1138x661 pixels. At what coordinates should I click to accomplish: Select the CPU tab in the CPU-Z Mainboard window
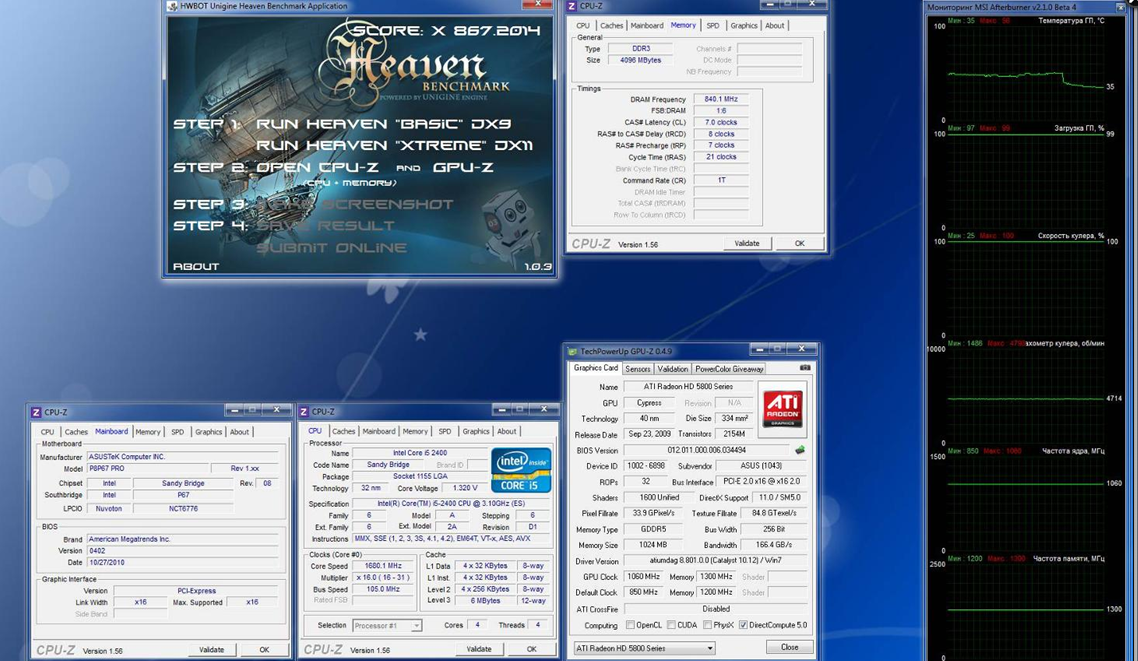(x=47, y=432)
